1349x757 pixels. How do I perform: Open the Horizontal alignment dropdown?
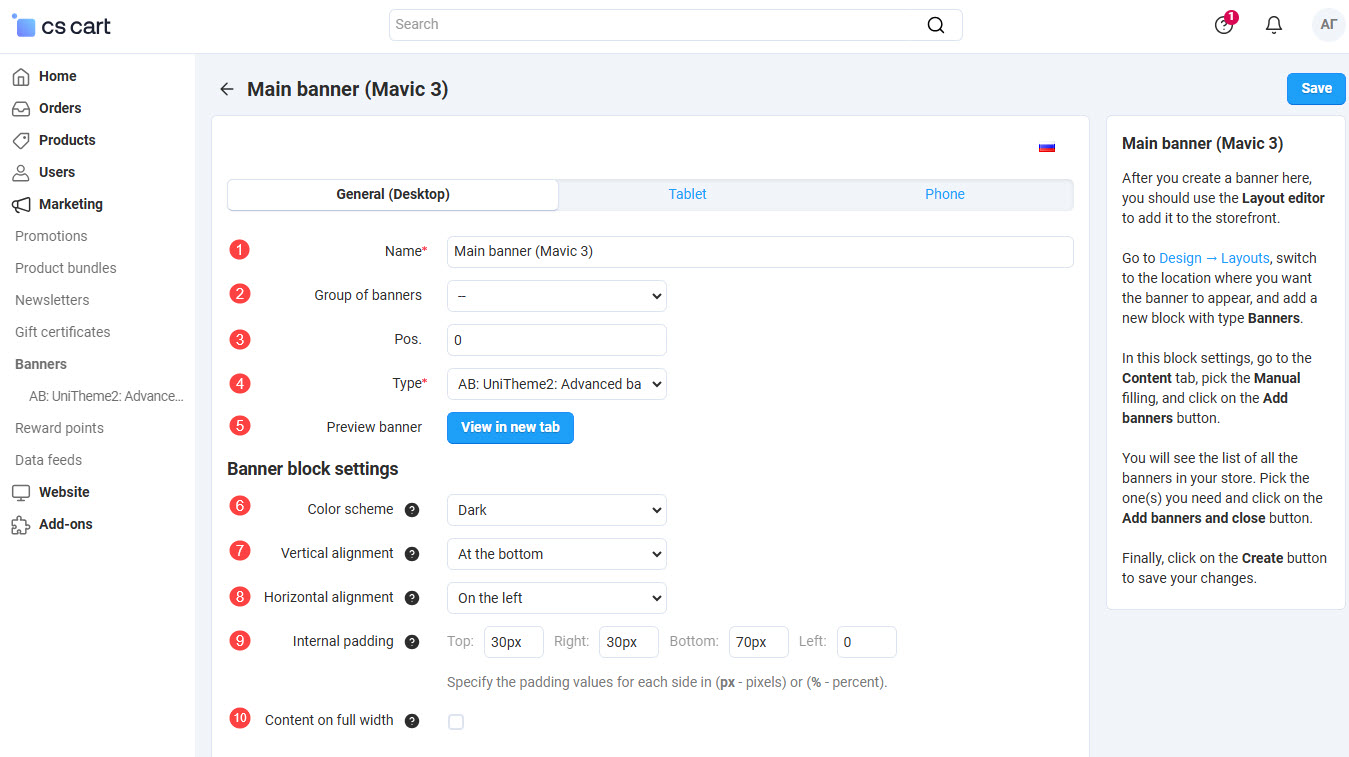(x=557, y=598)
